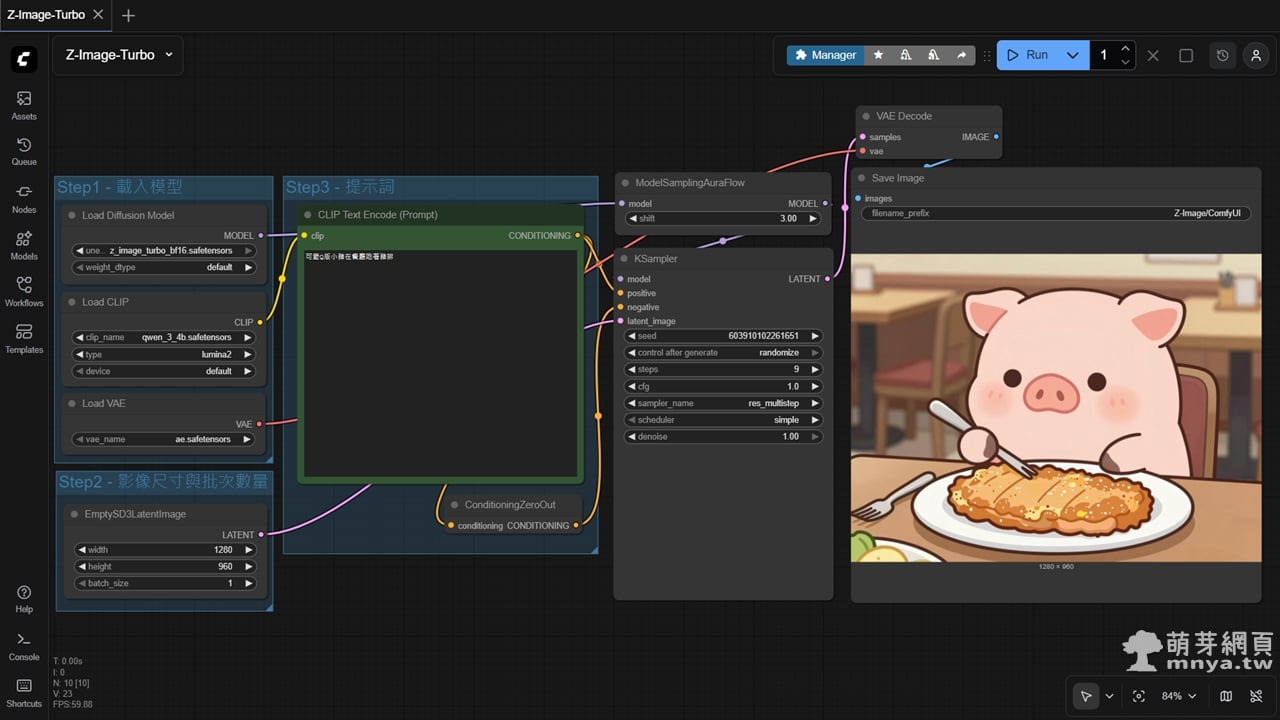Toggle collapse dot on KSampler node
The width and height of the screenshot is (1280, 720).
[625, 259]
